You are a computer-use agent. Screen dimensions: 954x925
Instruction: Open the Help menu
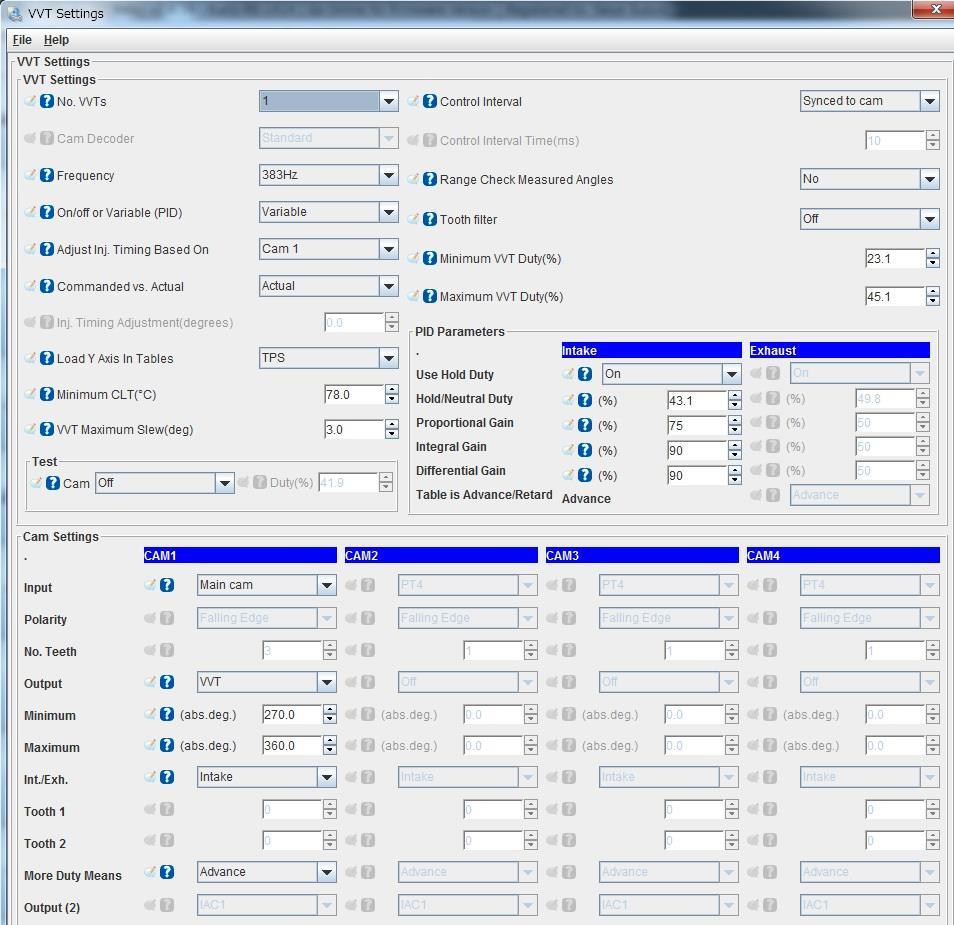click(x=56, y=40)
